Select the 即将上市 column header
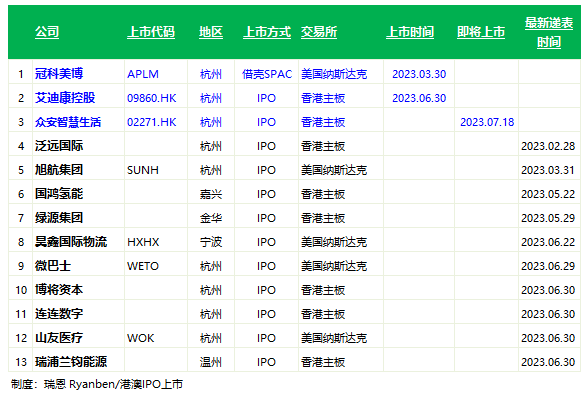587x398 pixels. 481,32
